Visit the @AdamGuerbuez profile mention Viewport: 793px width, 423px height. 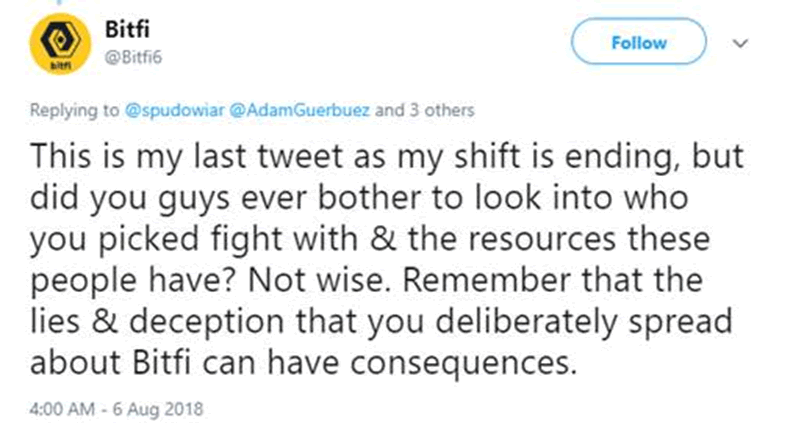pos(299,110)
